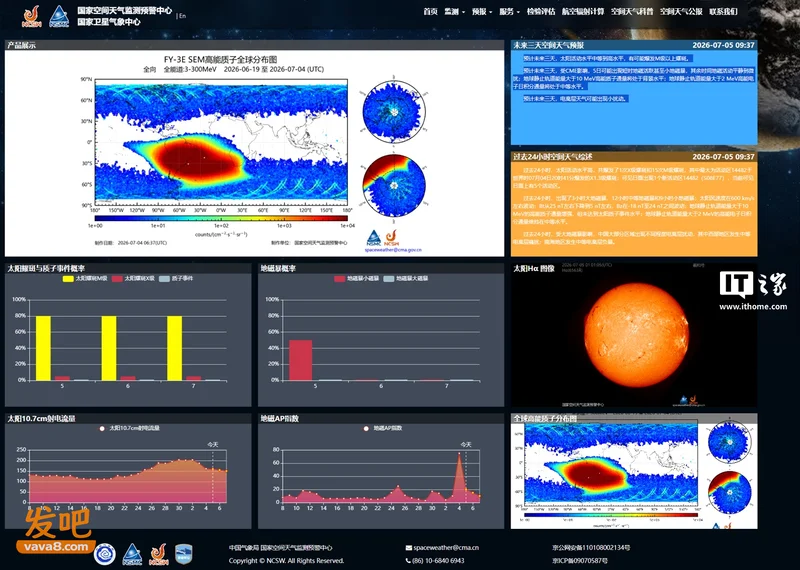The width and height of the screenshot is (800, 570).
Task: Click the NCSW flame logo in footer
Action: (159, 554)
